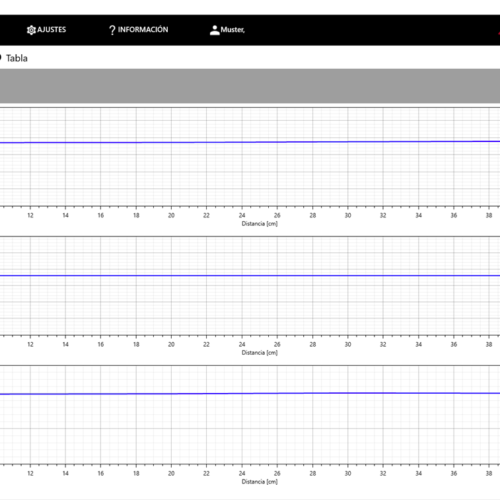Click the bottom chart's Distancia [cm] label
Image resolution: width=500 pixels, height=500 pixels.
pos(259,482)
